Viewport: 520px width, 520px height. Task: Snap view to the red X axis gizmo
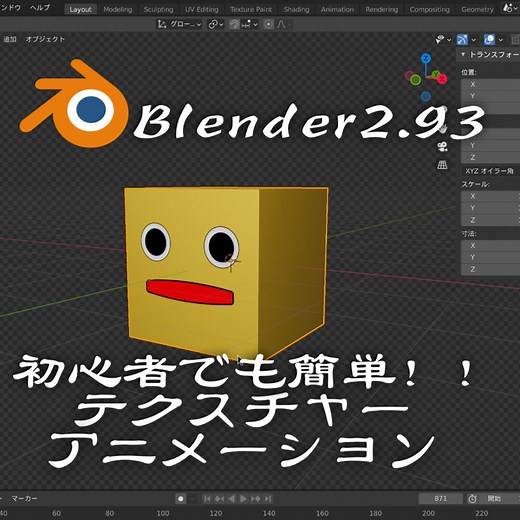(x=442, y=79)
